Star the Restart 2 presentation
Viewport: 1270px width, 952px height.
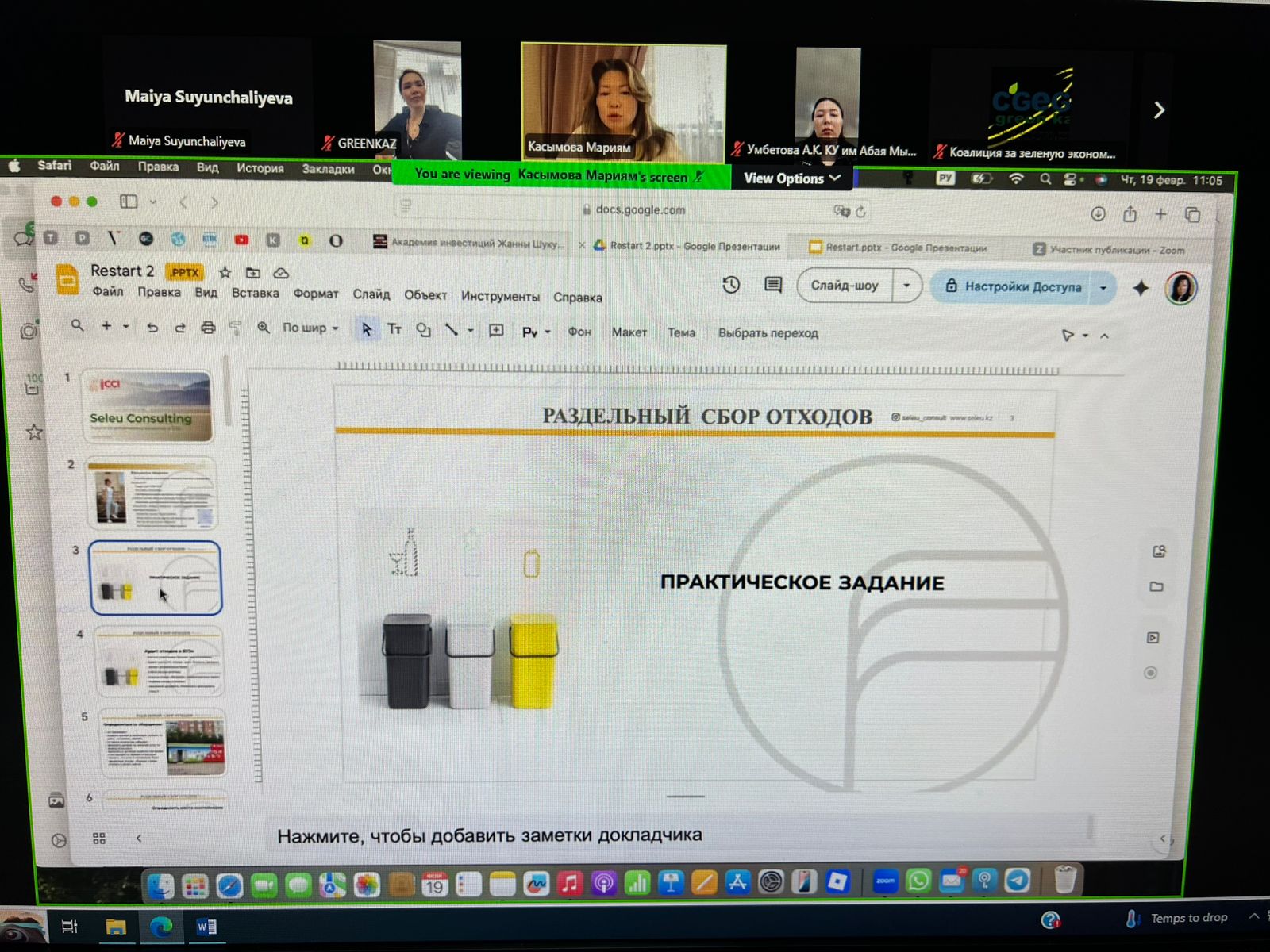[x=225, y=272]
